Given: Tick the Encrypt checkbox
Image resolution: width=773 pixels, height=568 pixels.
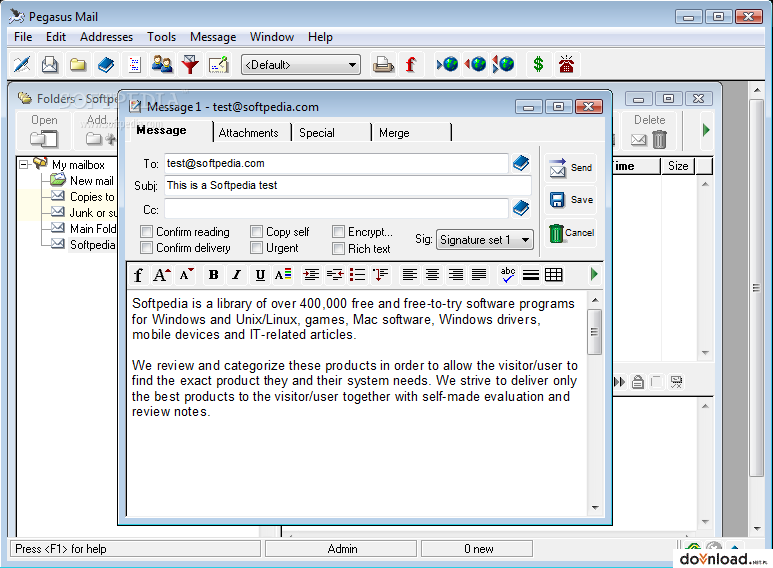Looking at the screenshot, I should pyautogui.click(x=338, y=232).
